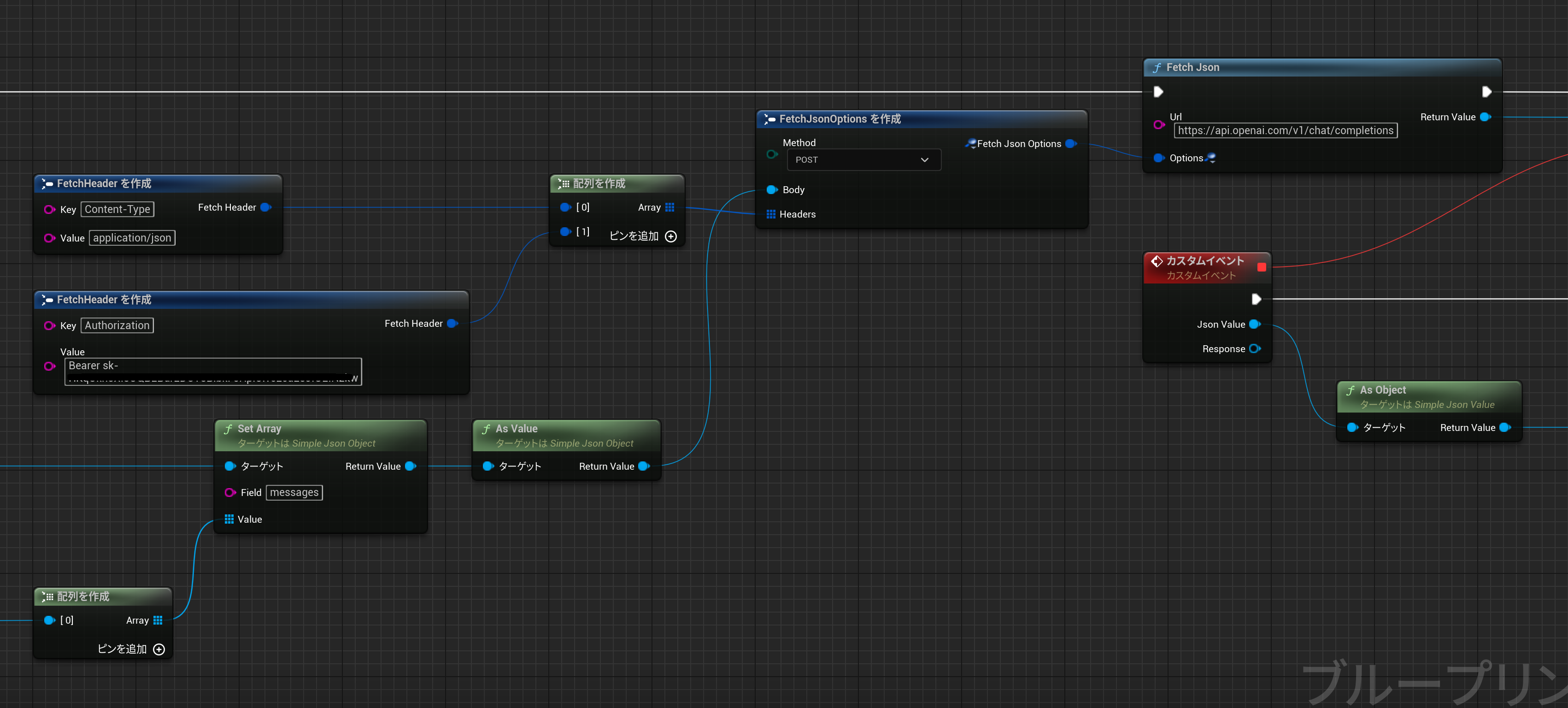Click add-pin plus icon on bottom array node
This screenshot has width=1568, height=708.
pos(159,649)
